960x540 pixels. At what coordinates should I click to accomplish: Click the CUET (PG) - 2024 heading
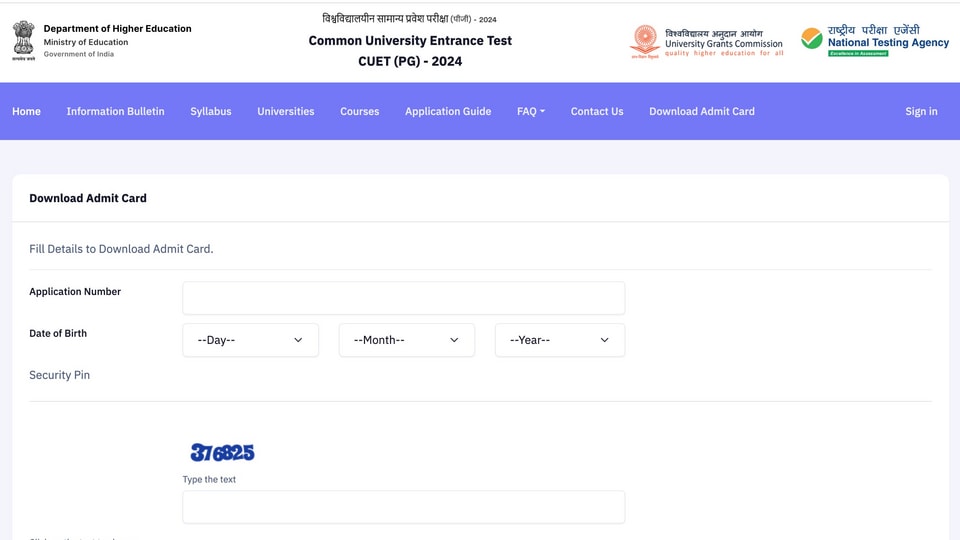click(410, 61)
